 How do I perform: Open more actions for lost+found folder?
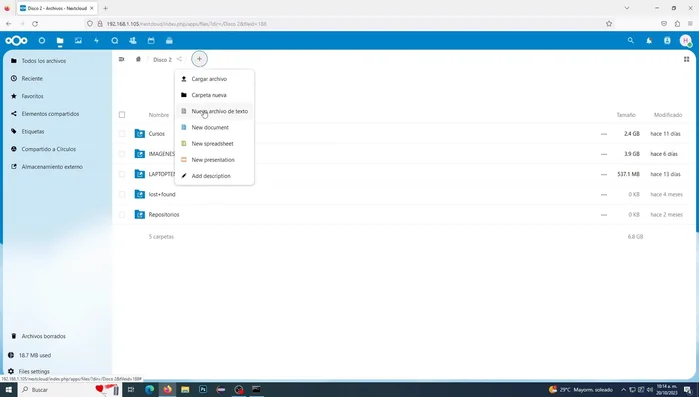(x=604, y=195)
